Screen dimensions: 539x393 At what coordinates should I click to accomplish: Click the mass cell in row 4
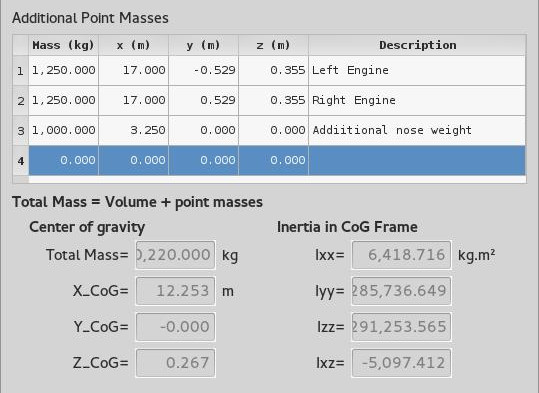point(64,160)
